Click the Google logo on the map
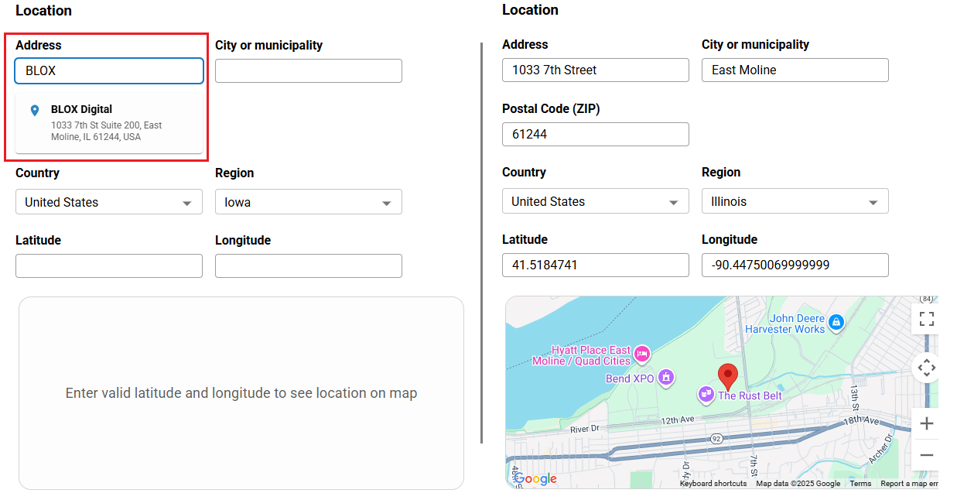Screen dimensions: 957x500 click(x=536, y=479)
